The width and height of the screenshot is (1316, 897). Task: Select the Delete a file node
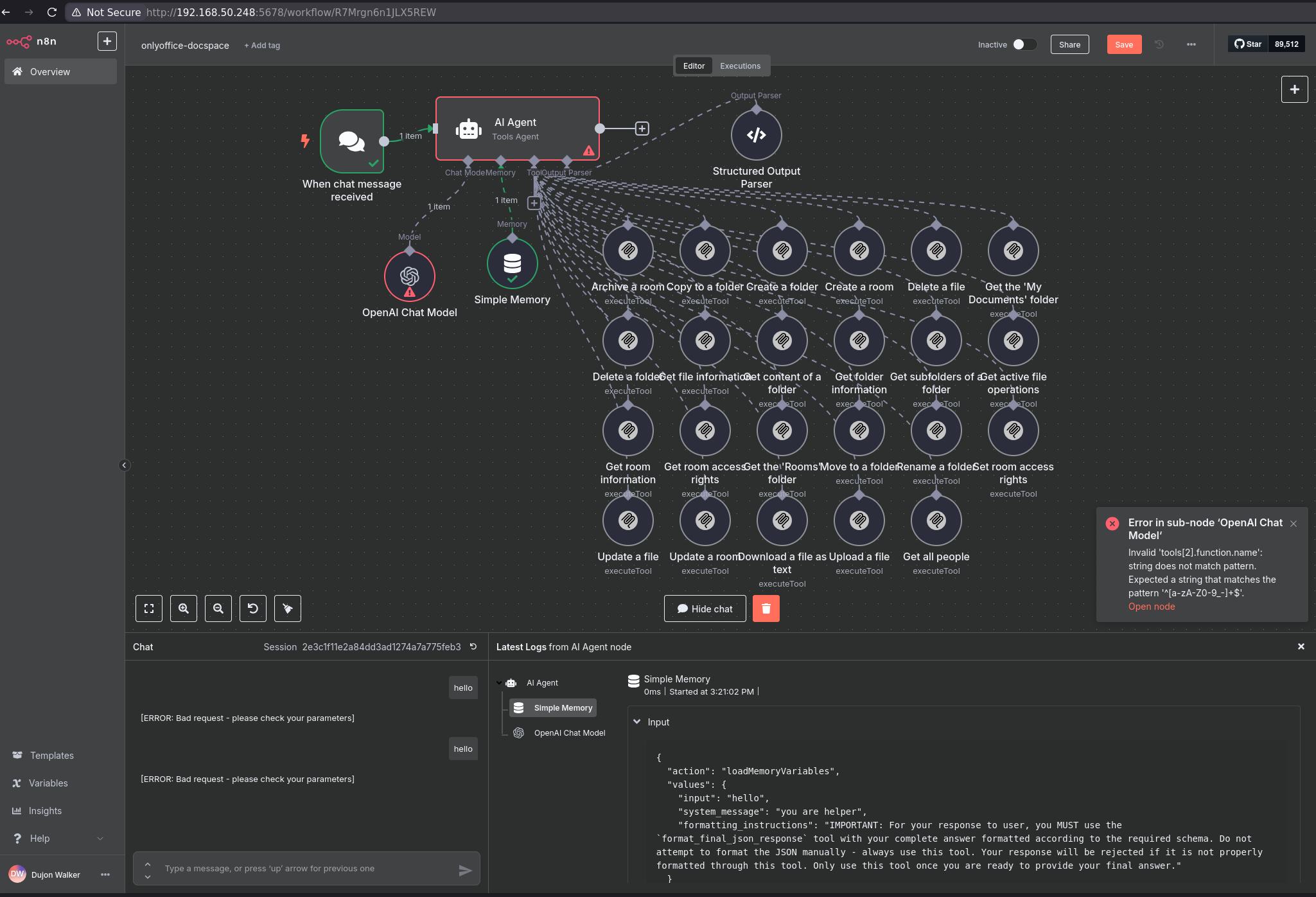coord(936,251)
